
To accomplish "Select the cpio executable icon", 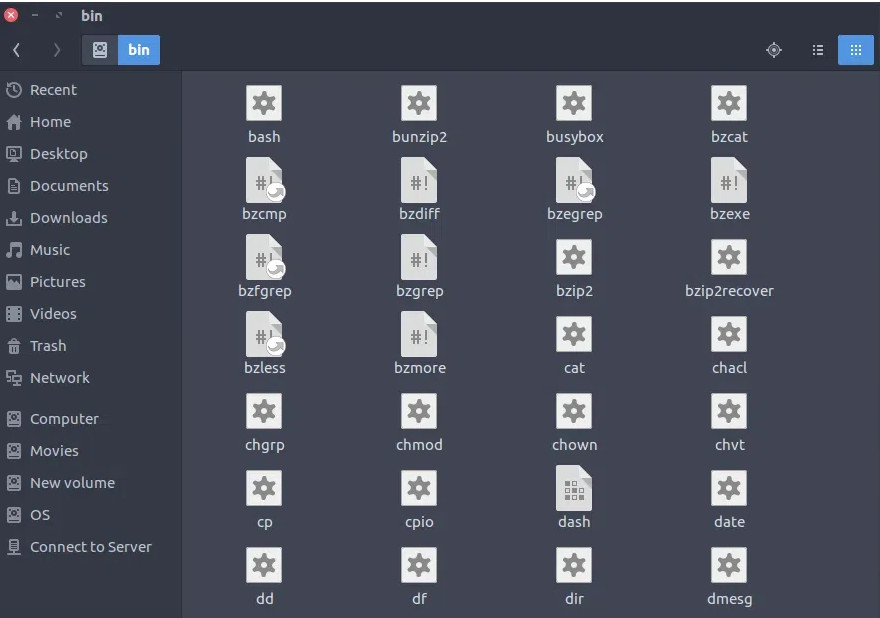I will (419, 488).
